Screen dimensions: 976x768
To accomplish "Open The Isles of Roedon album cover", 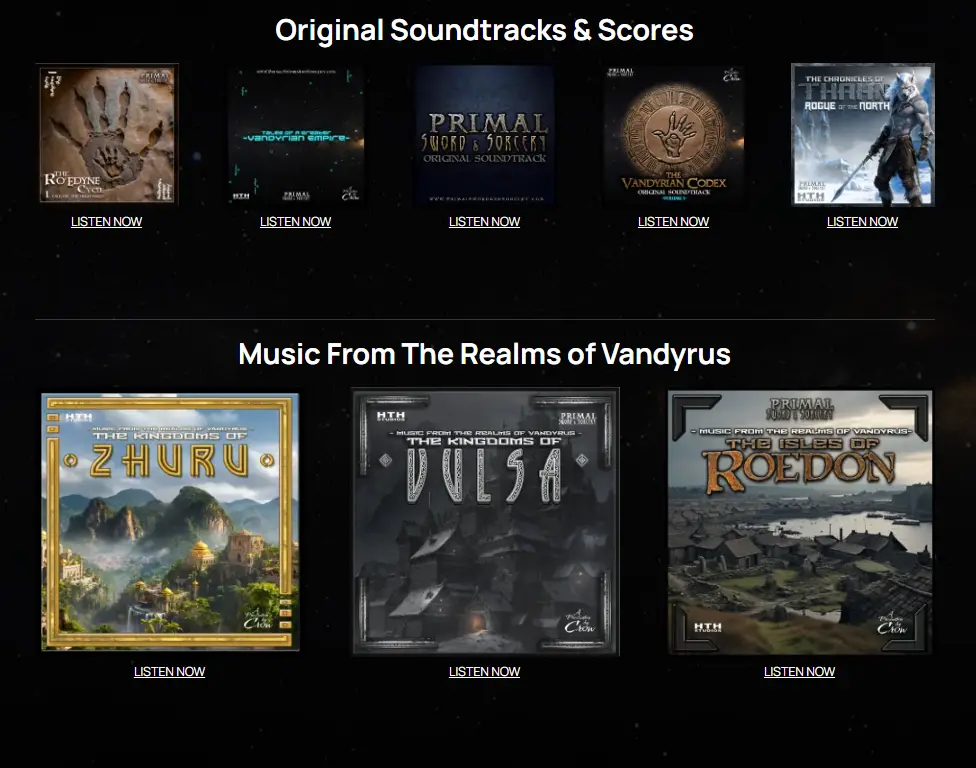I will (x=800, y=522).
